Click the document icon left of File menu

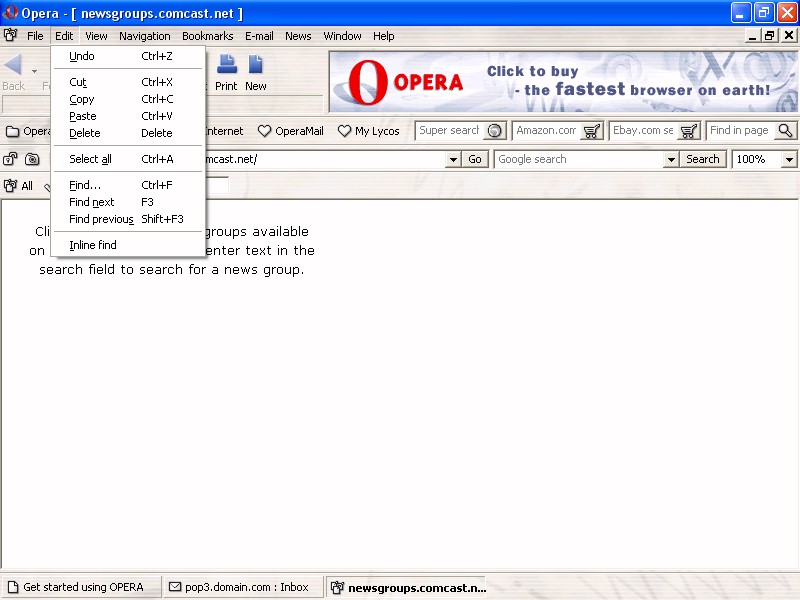[10, 35]
